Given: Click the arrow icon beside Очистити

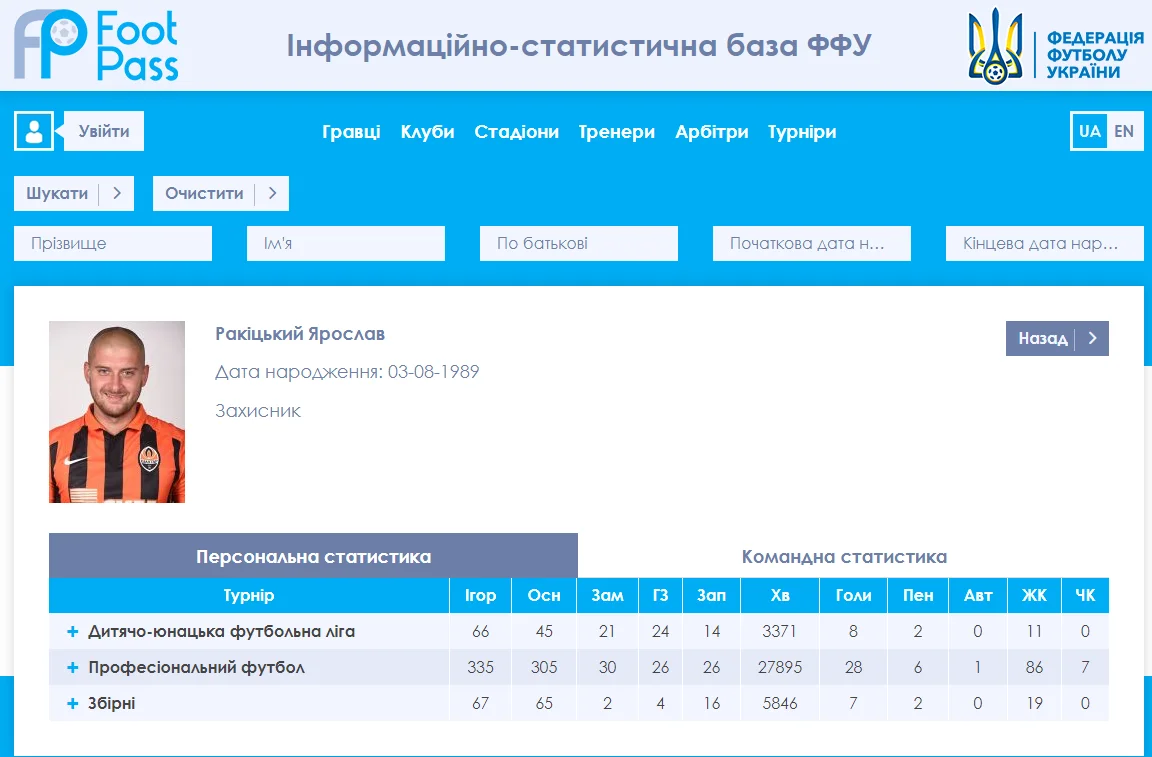Looking at the screenshot, I should click(x=272, y=194).
